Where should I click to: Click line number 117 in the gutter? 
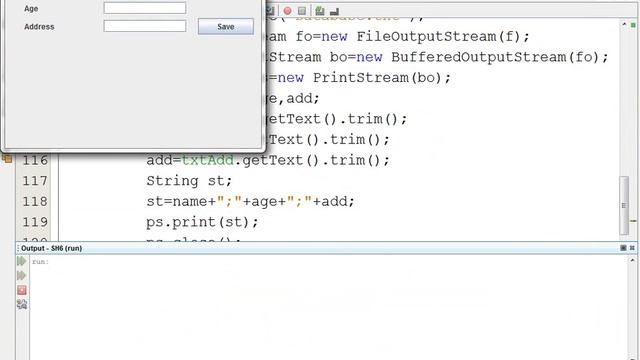coord(35,181)
